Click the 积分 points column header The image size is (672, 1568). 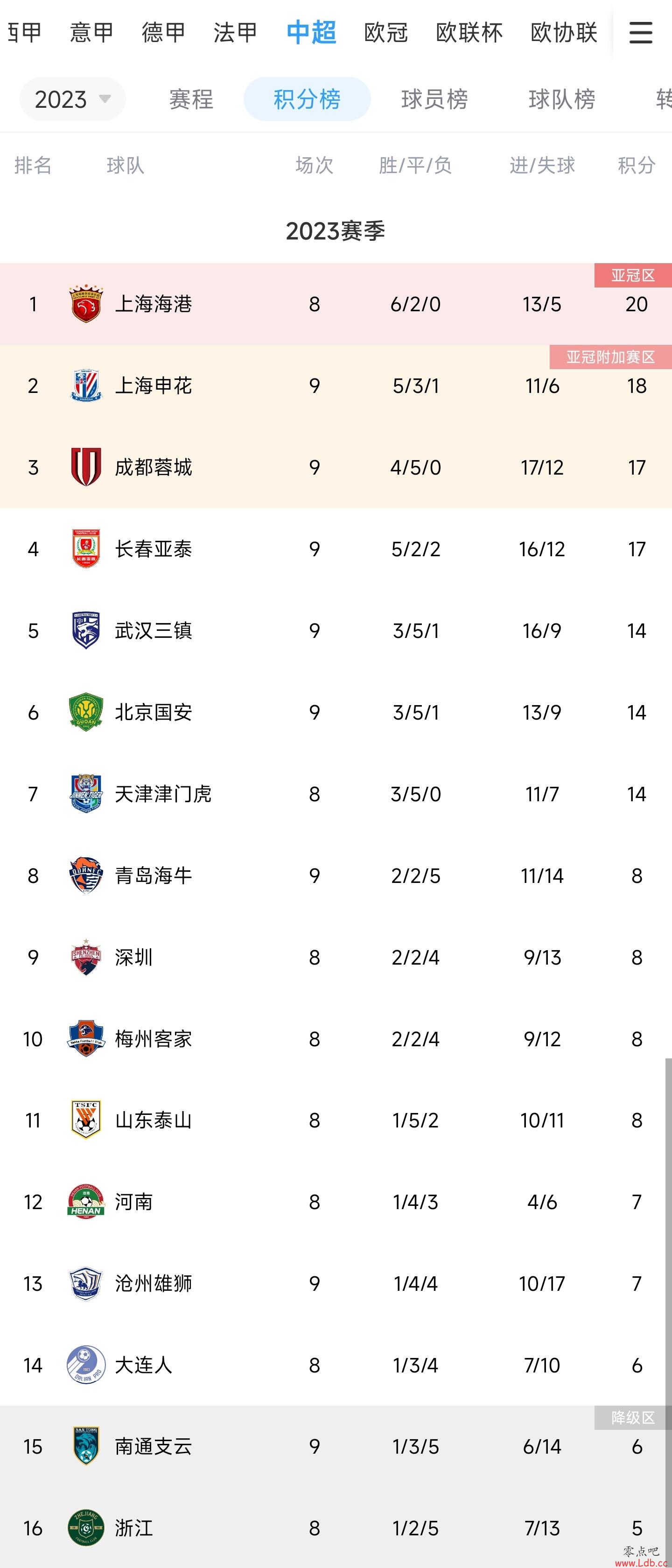pyautogui.click(x=637, y=165)
